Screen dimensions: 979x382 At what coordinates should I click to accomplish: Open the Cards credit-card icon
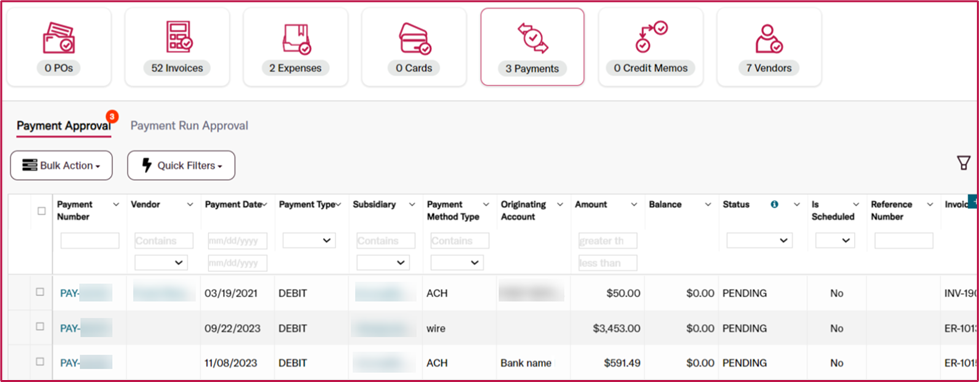click(x=415, y=39)
